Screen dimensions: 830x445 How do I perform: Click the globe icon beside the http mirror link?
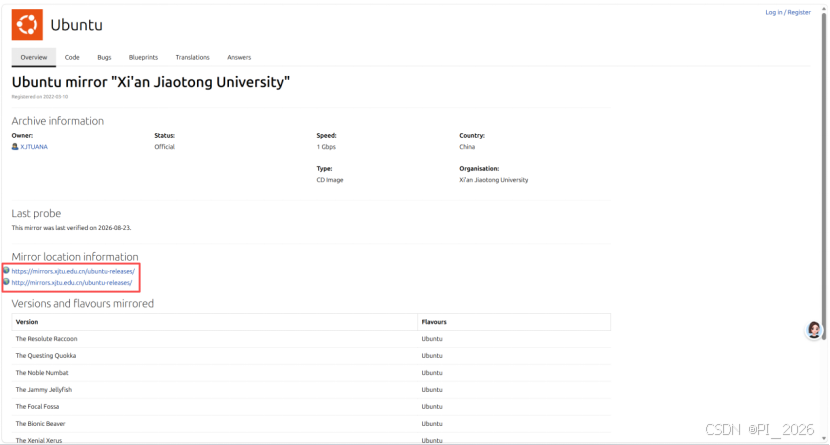6,282
